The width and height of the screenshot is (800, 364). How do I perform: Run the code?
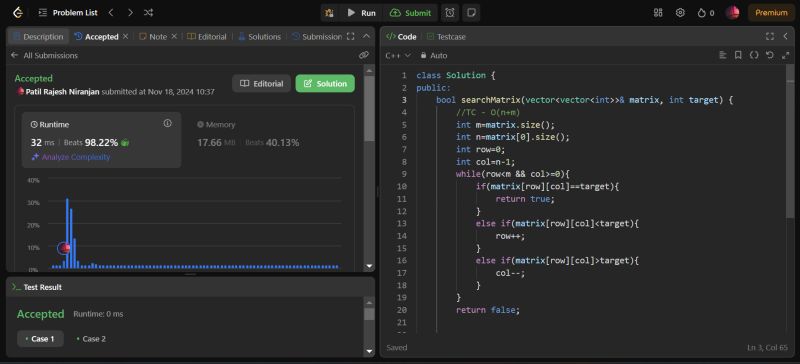[361, 13]
